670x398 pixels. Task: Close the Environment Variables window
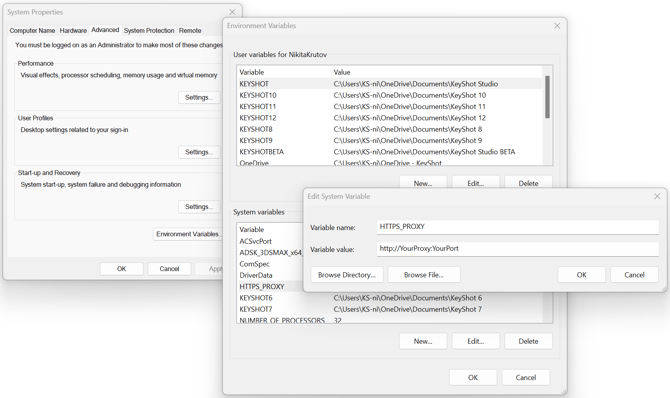[557, 26]
